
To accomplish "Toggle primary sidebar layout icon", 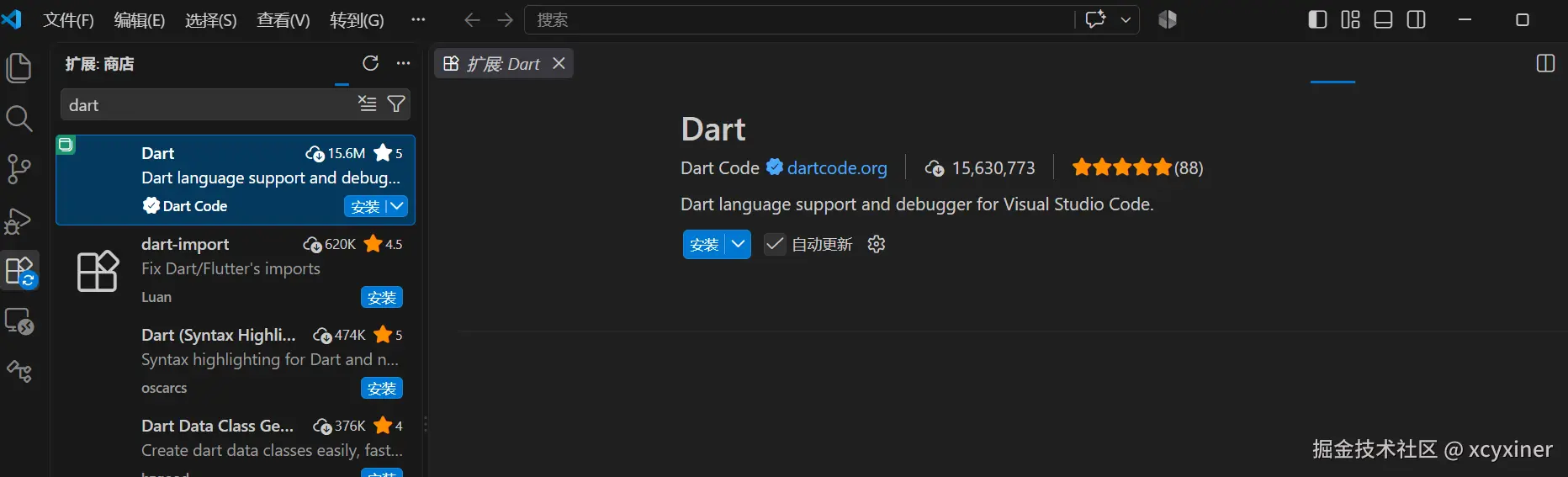I will 1317,19.
